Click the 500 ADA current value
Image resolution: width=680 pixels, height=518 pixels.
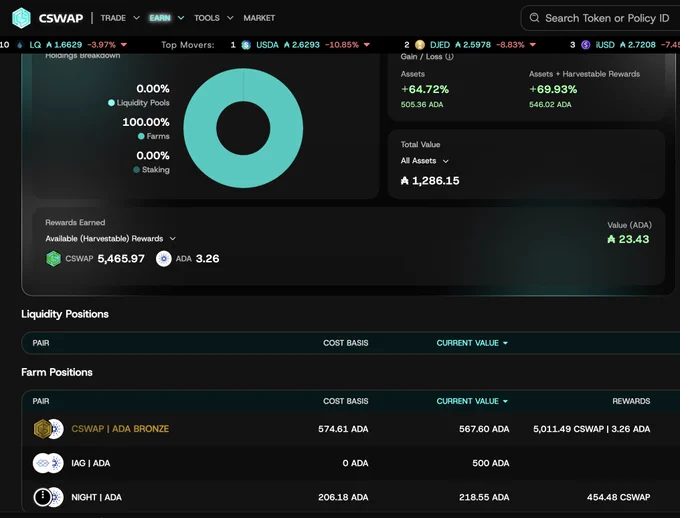(x=490, y=463)
